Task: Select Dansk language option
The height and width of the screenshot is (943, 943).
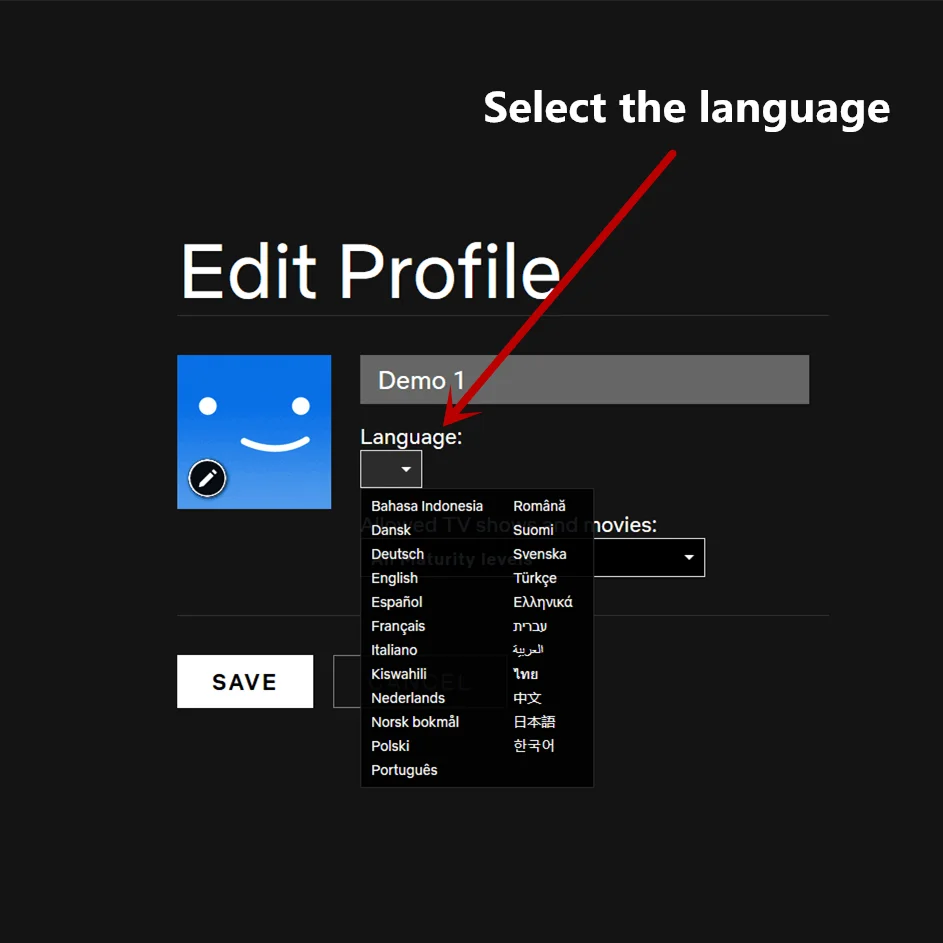Action: tap(391, 530)
